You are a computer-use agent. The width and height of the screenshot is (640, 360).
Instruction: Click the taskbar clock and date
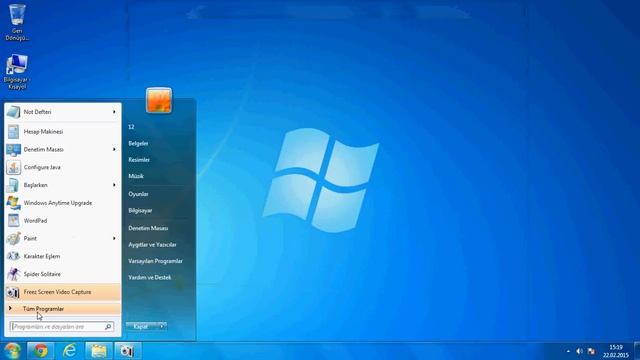point(616,351)
